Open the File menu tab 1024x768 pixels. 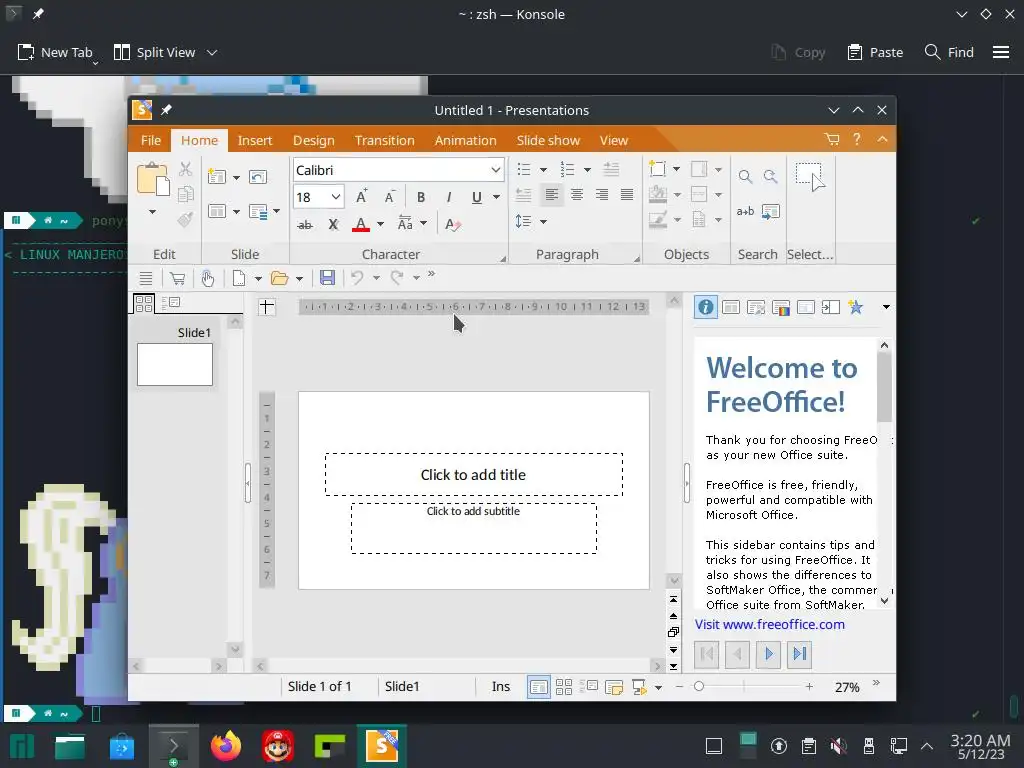pos(151,140)
